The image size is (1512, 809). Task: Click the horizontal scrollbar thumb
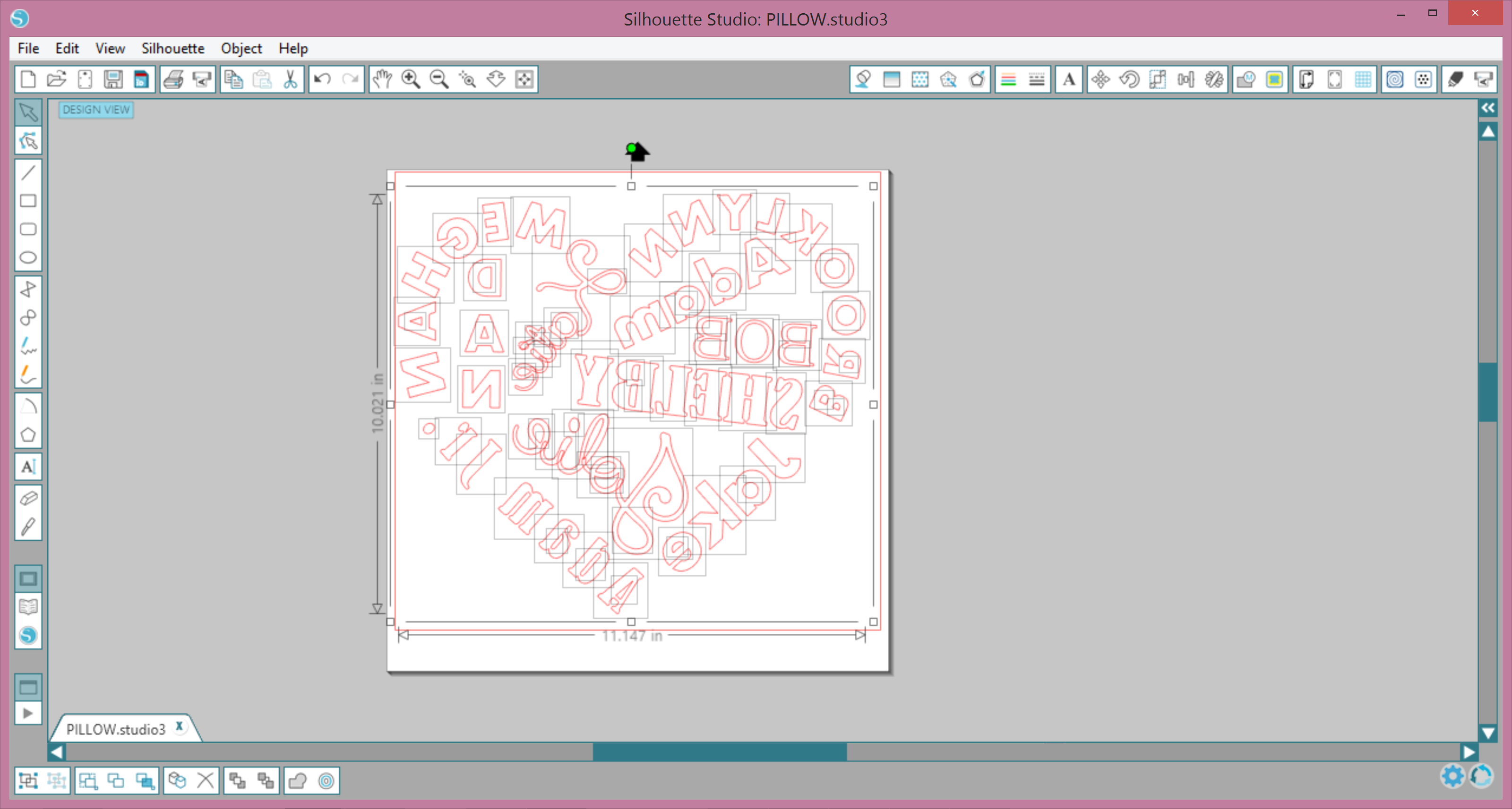click(720, 752)
